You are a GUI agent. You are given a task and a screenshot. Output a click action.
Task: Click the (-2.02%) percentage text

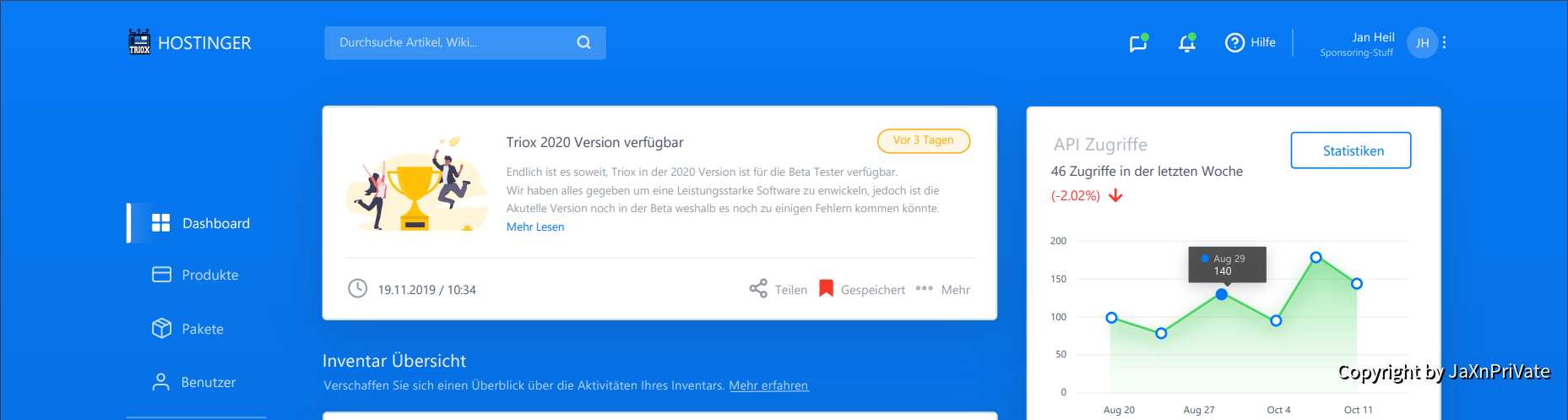tap(1076, 196)
